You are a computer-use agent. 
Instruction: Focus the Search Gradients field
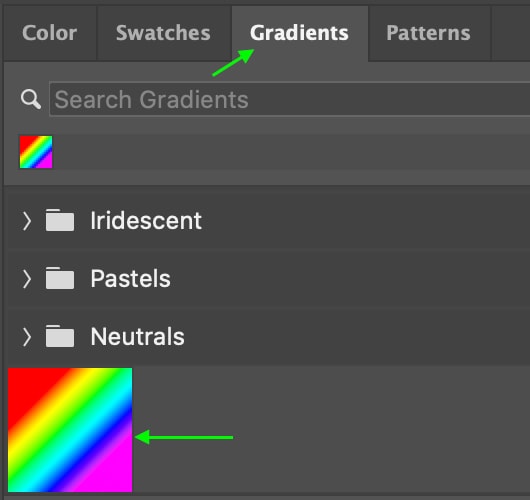pyautogui.click(x=290, y=99)
